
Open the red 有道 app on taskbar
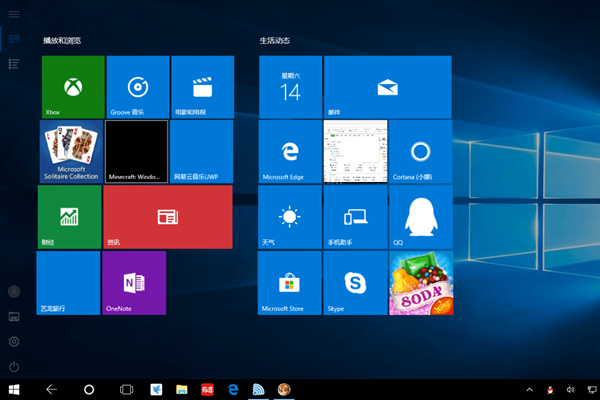[x=207, y=390]
